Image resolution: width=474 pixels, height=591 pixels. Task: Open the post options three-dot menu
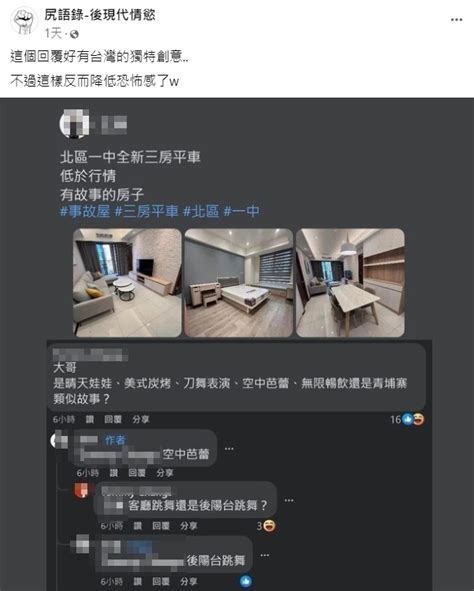[456, 20]
